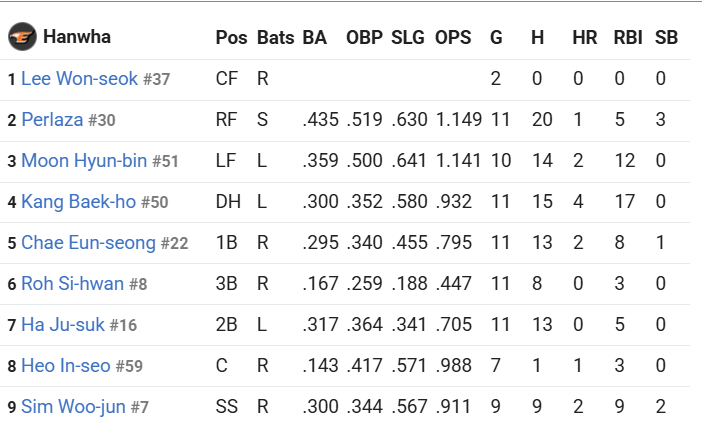The height and width of the screenshot is (427, 702).
Task: Select the OPS column header
Action: pyautogui.click(x=453, y=38)
